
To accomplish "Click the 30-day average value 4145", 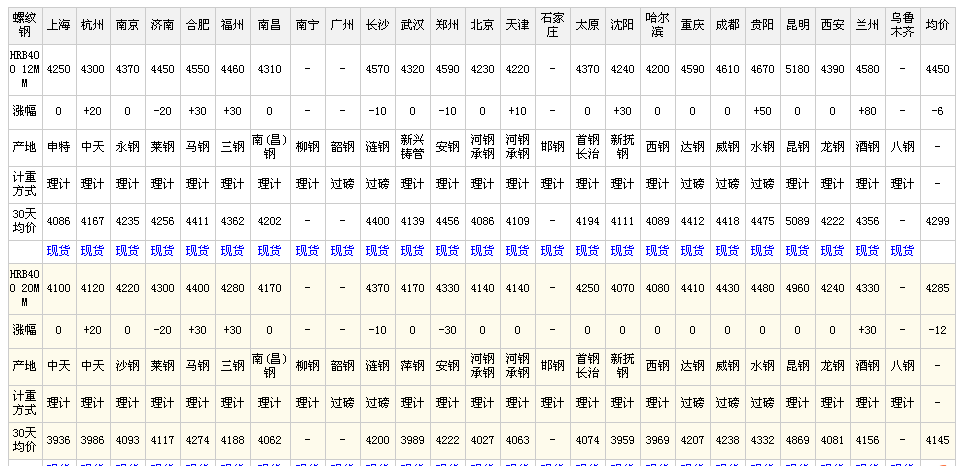I will [x=937, y=440].
